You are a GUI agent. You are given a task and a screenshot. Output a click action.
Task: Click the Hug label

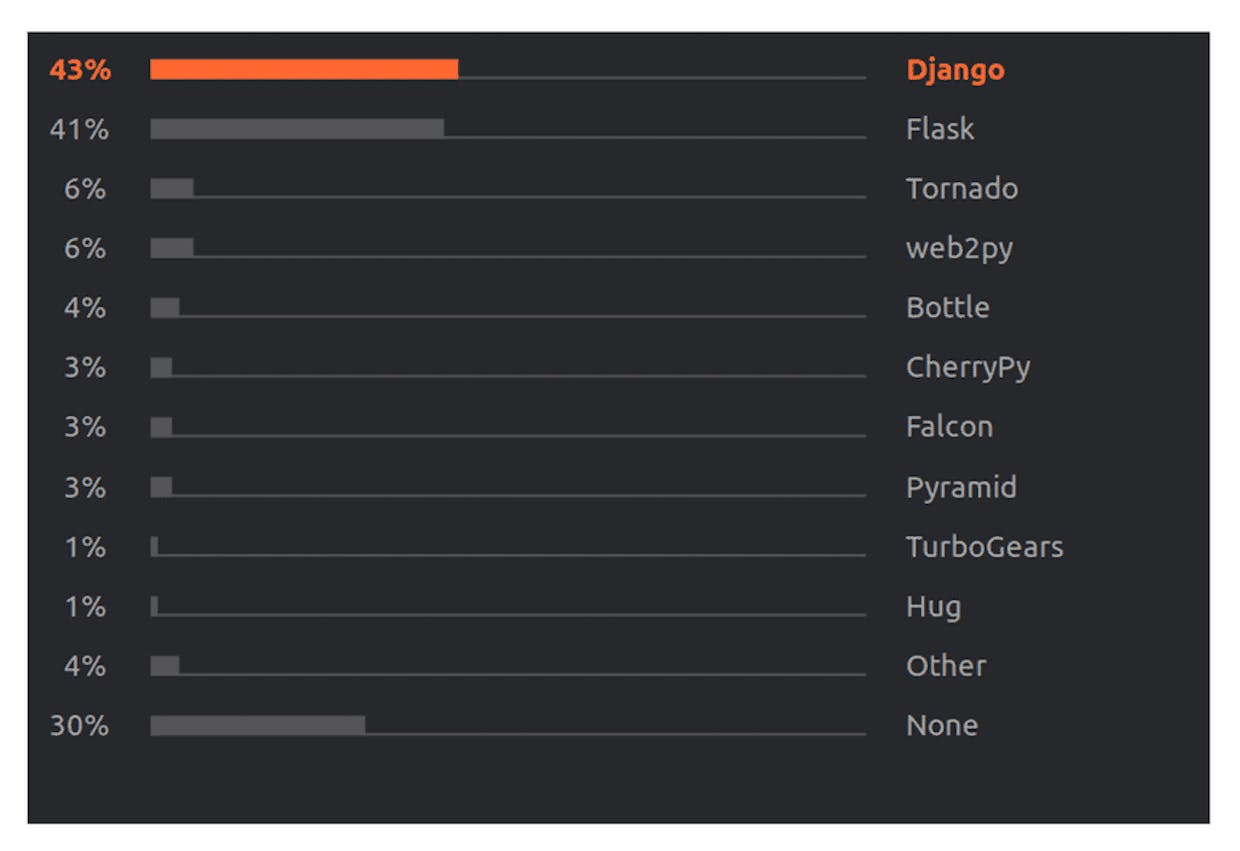(933, 607)
